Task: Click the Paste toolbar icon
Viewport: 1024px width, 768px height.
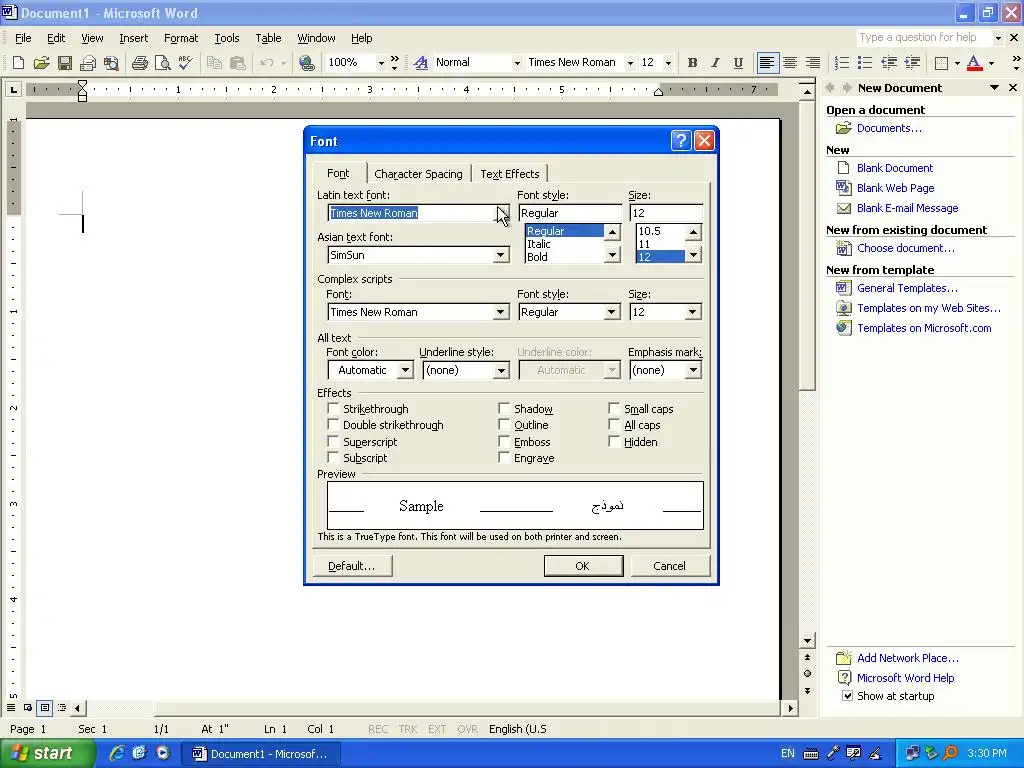Action: 238,63
